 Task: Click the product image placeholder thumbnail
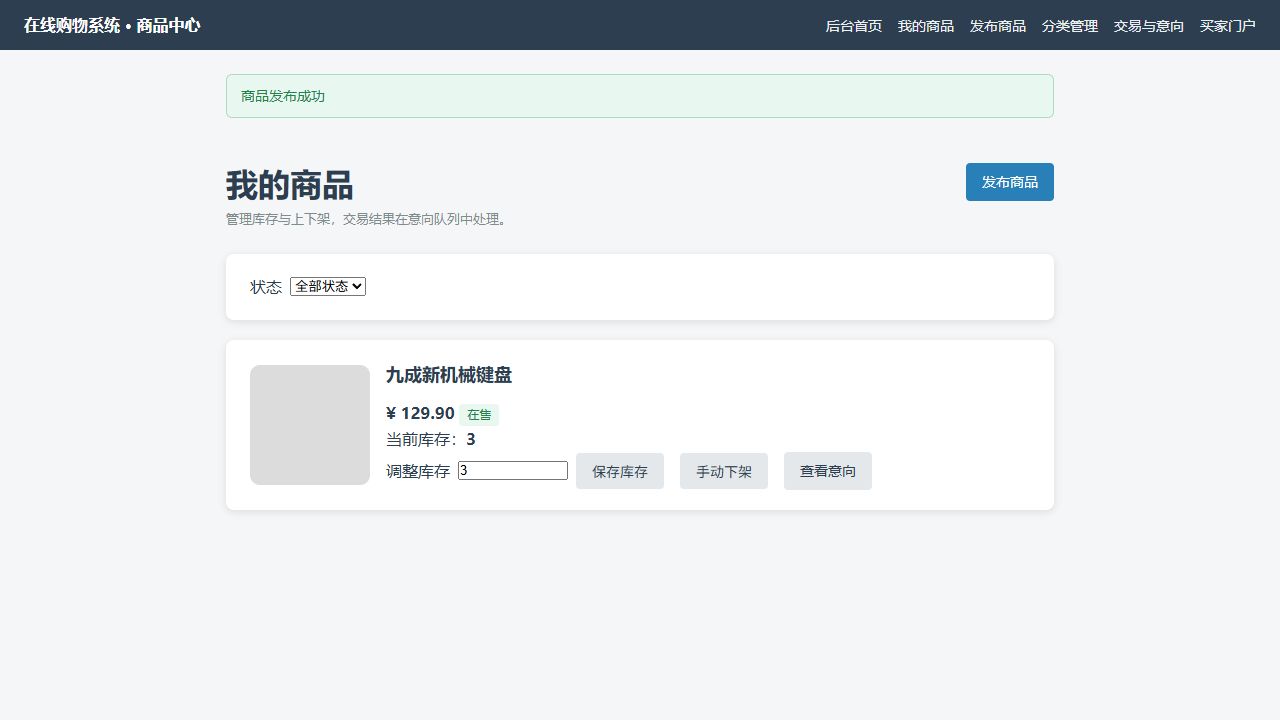click(310, 425)
